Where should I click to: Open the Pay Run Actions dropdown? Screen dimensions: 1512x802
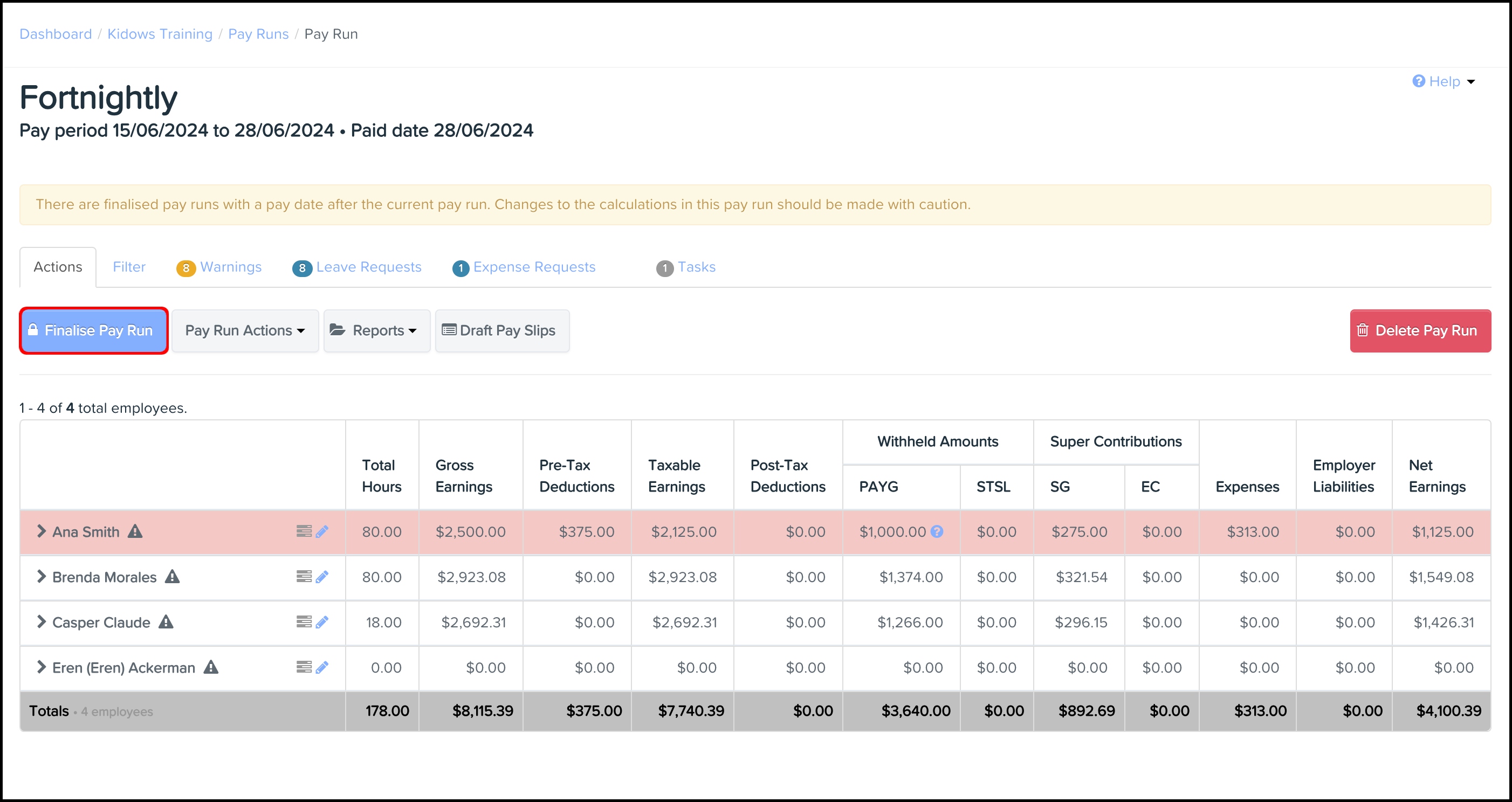pyautogui.click(x=245, y=331)
